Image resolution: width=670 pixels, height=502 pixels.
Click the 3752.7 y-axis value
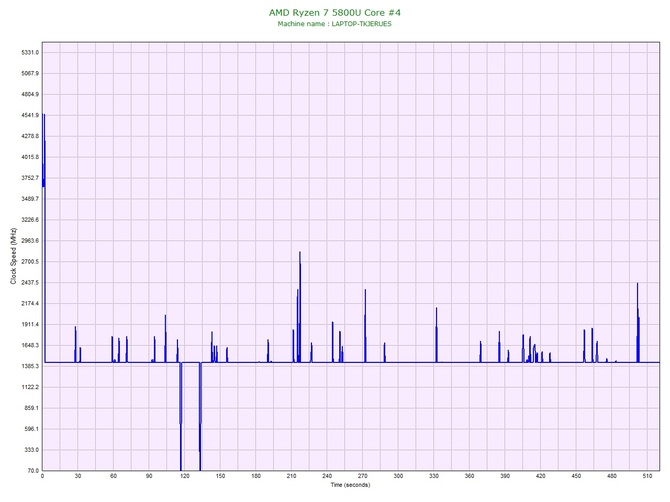(30, 178)
